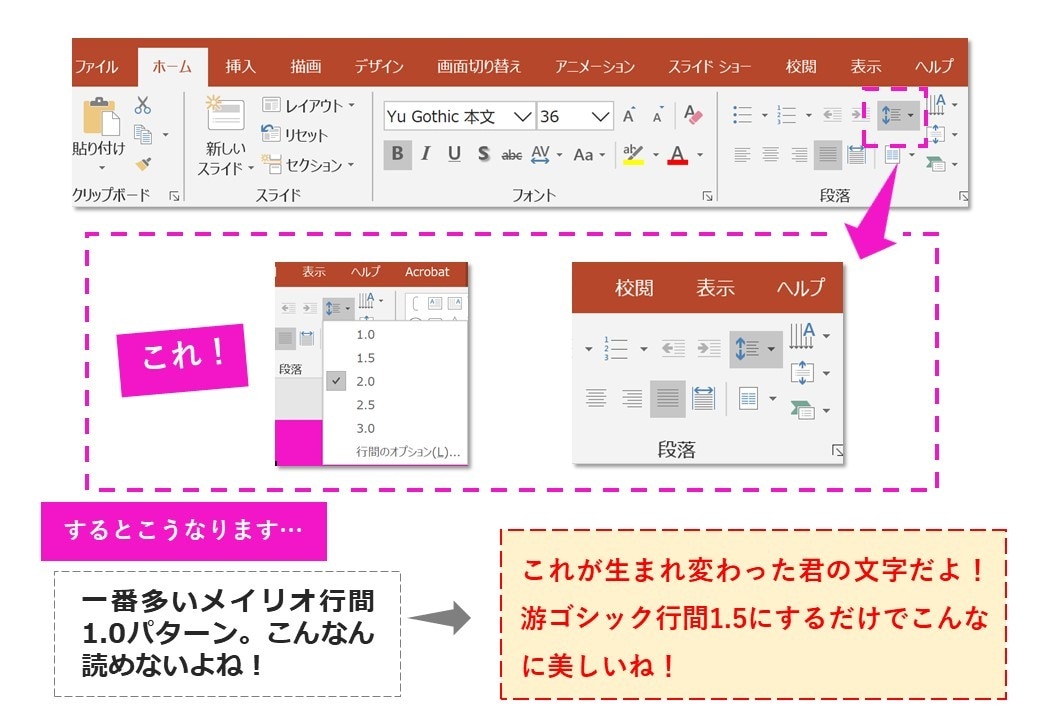Click text direction icon in enlarged 段落 panel
Screen dimensions: 1040x720
click(x=802, y=336)
